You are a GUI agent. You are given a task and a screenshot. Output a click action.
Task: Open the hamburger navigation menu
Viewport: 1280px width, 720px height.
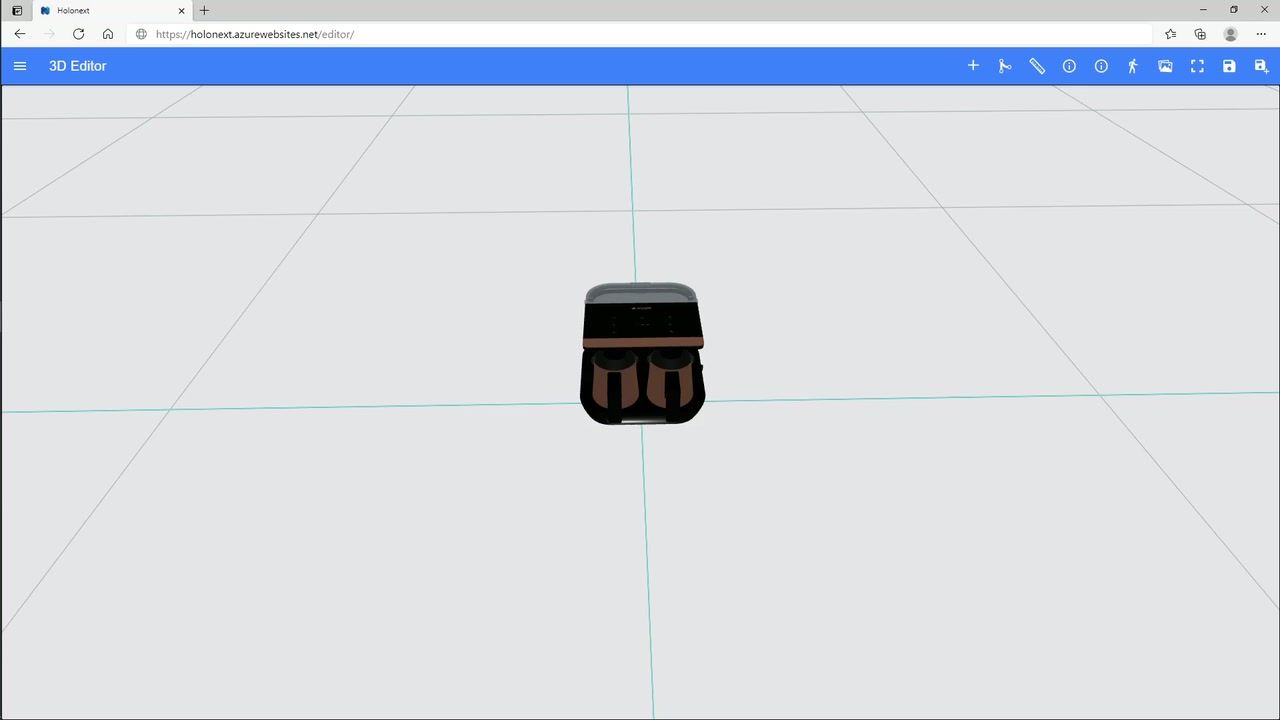coord(20,66)
